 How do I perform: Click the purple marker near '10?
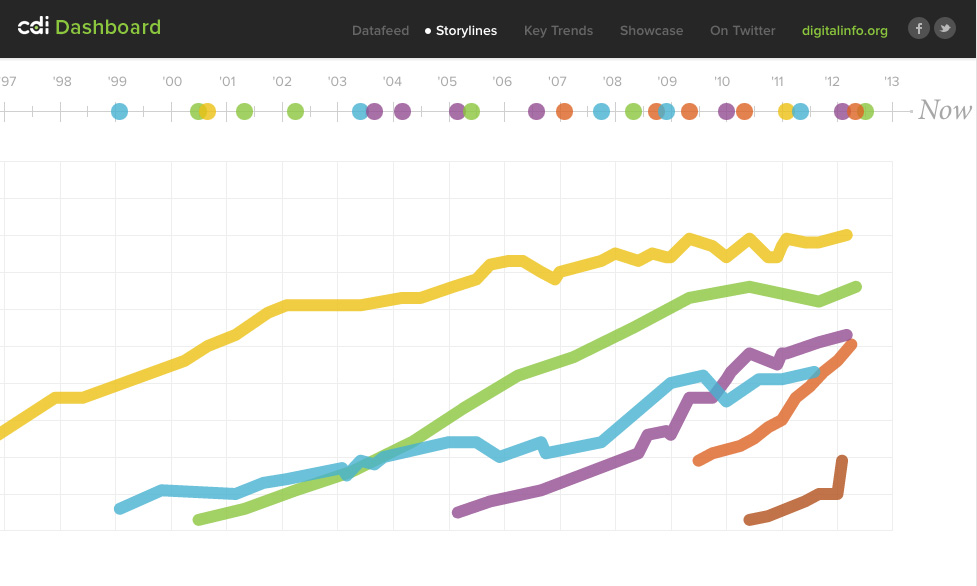pos(725,111)
